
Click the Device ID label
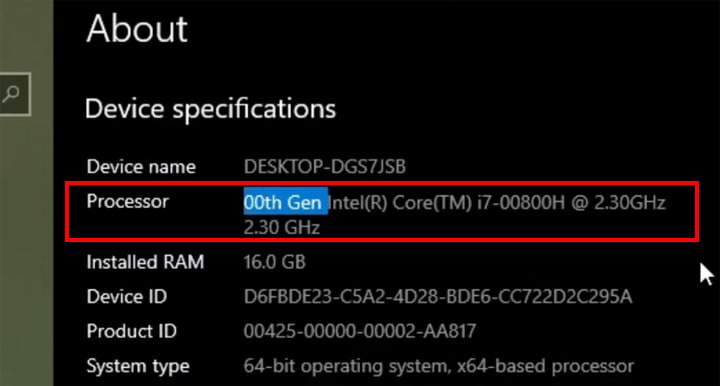coord(127,296)
